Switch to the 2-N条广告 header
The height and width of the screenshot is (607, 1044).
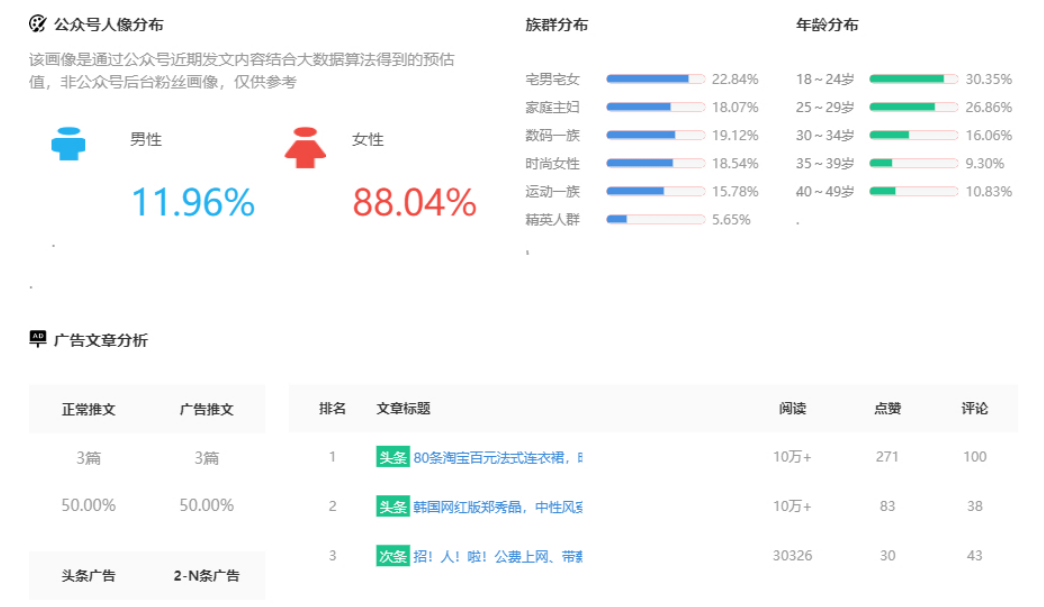coord(206,575)
